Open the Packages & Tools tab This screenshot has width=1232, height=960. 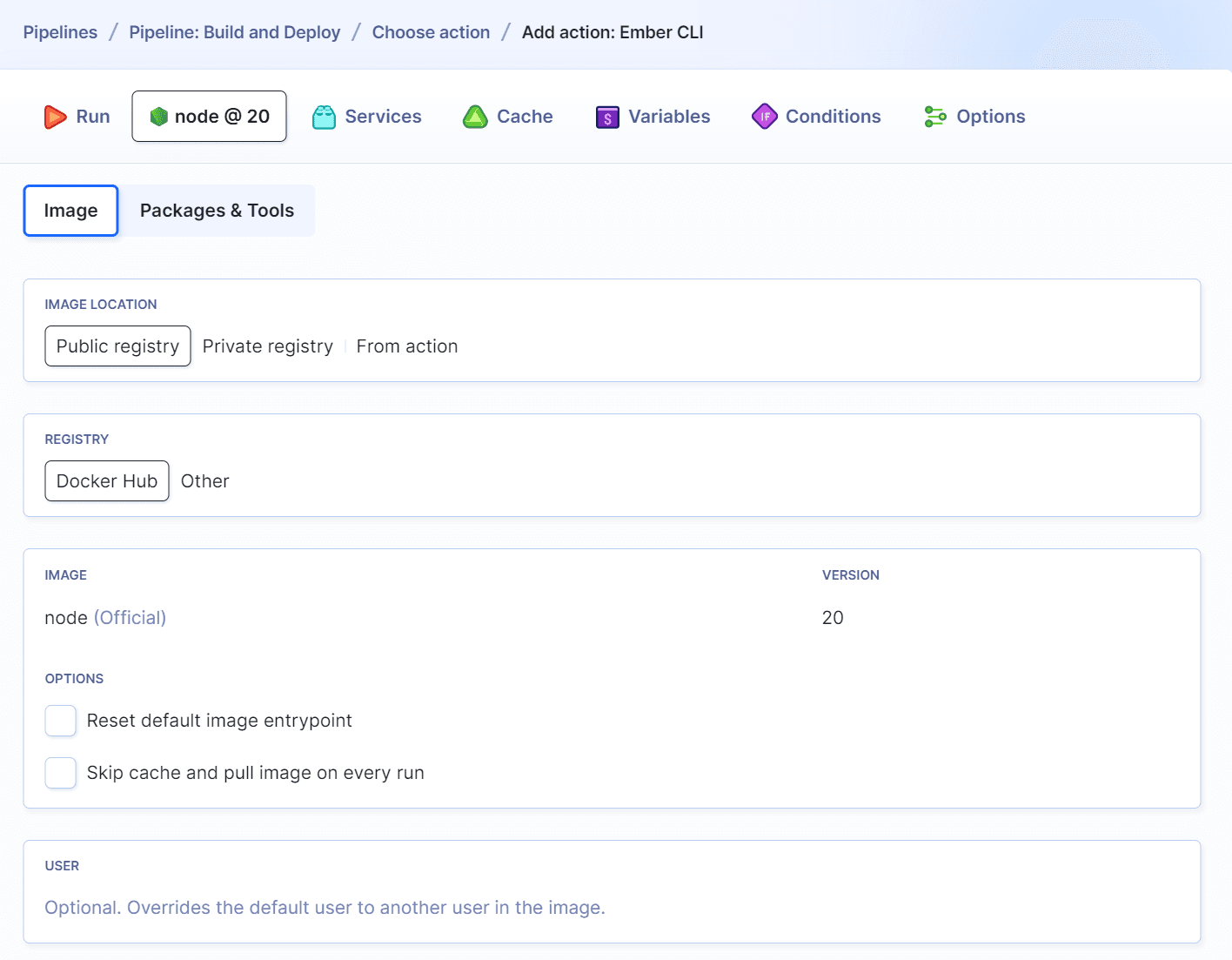point(217,210)
